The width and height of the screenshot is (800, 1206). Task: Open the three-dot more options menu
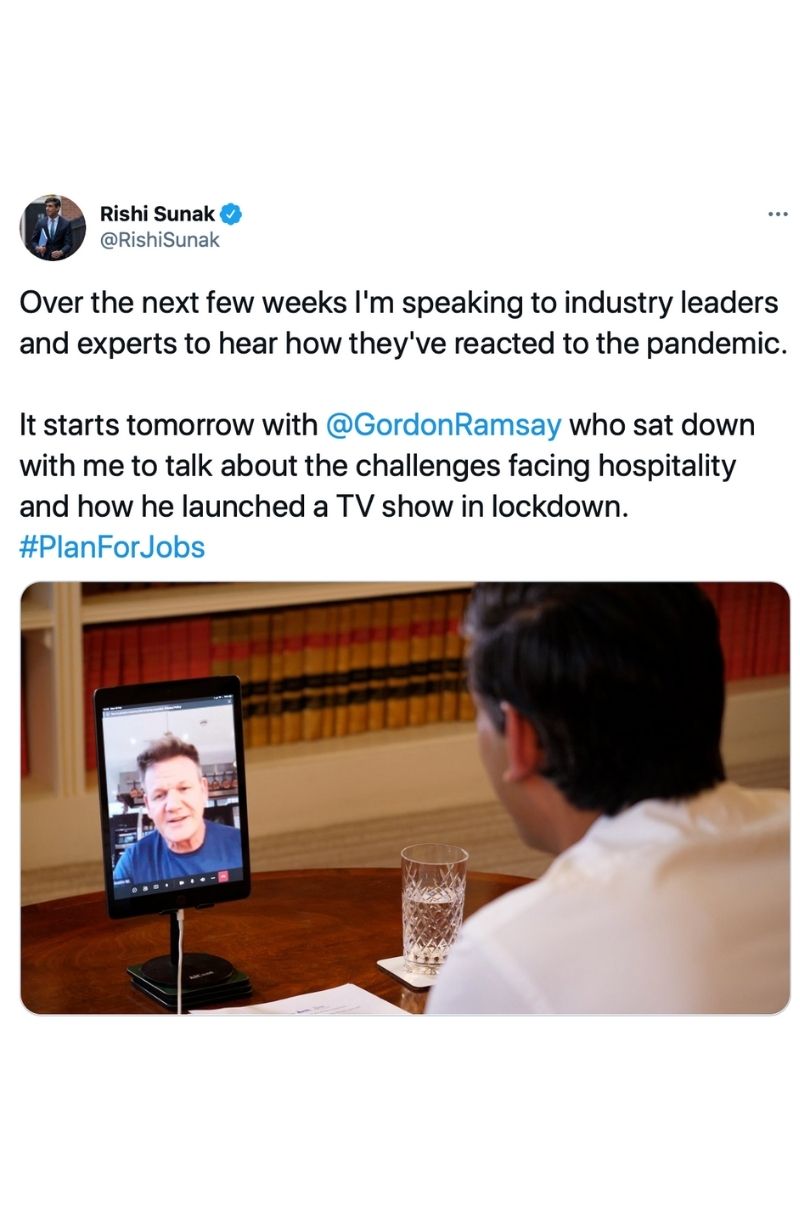(777, 213)
